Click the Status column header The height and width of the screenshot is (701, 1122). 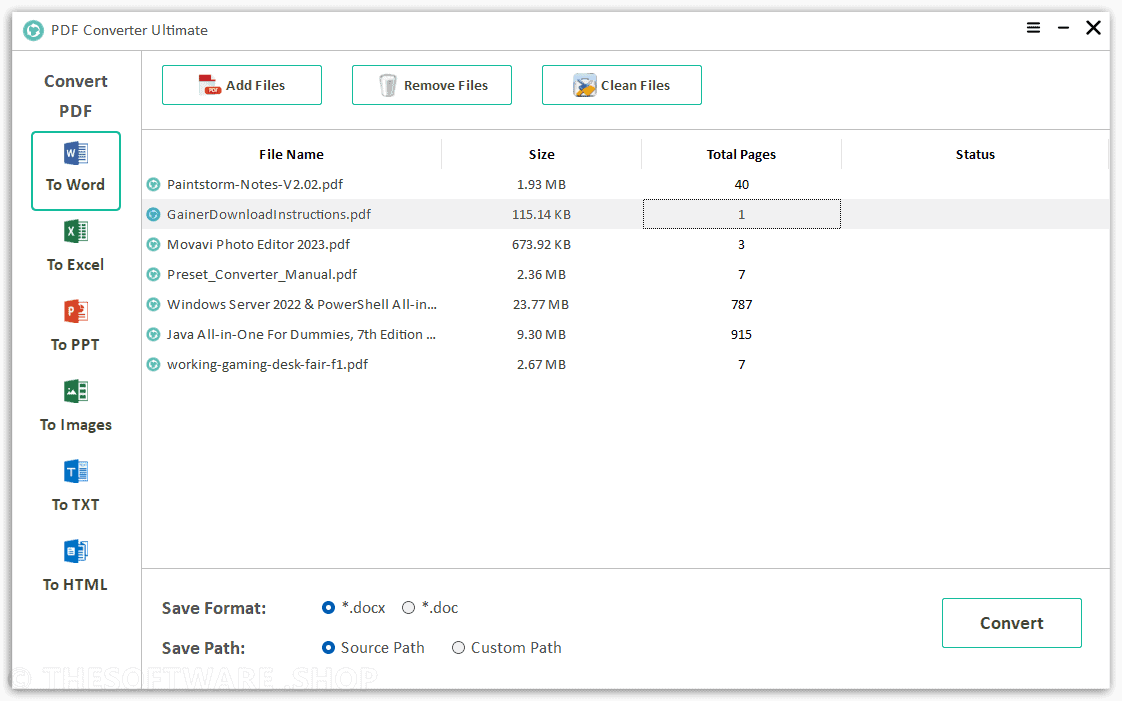coord(975,155)
